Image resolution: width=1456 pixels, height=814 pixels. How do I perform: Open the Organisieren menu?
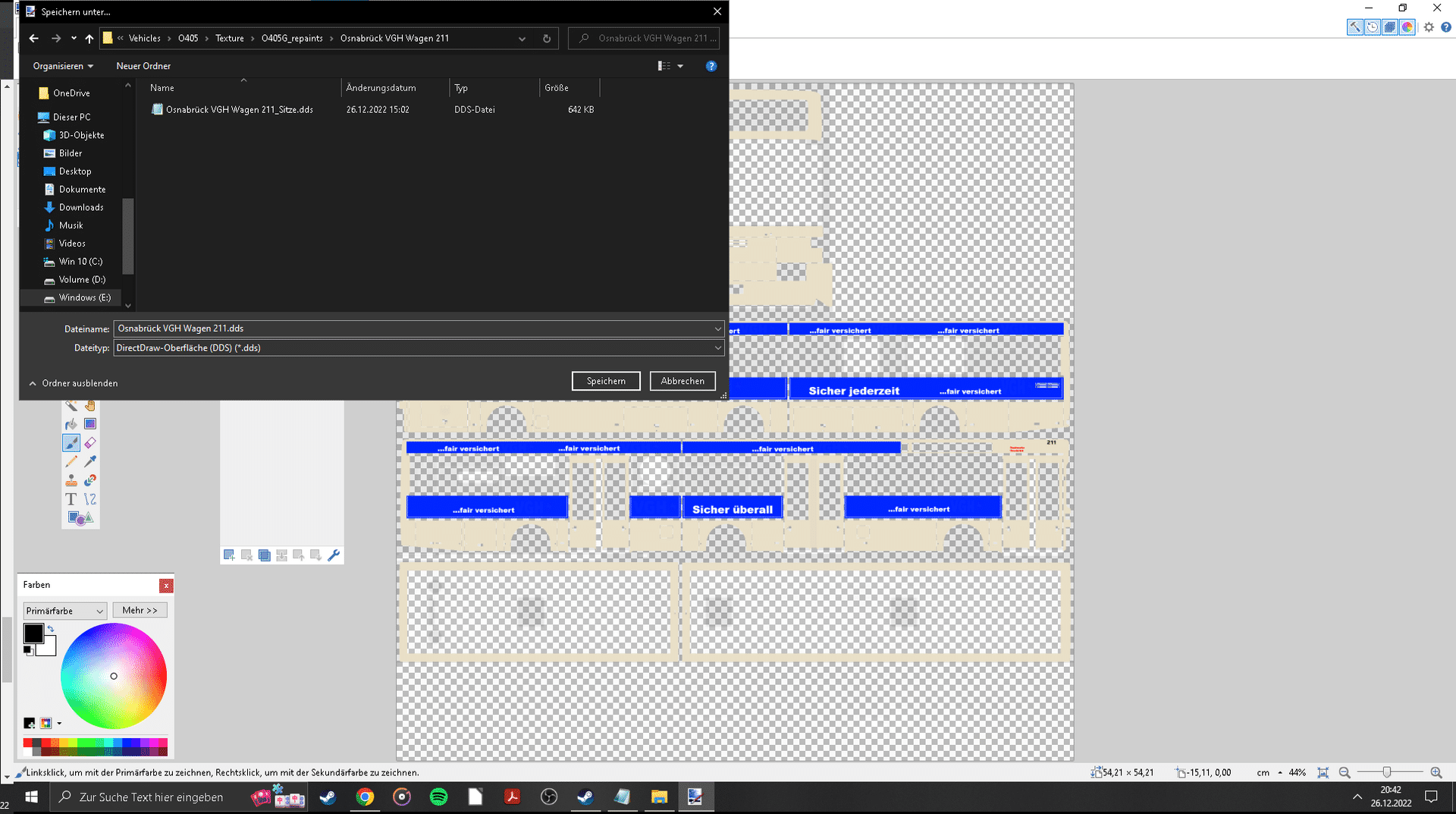click(x=63, y=66)
